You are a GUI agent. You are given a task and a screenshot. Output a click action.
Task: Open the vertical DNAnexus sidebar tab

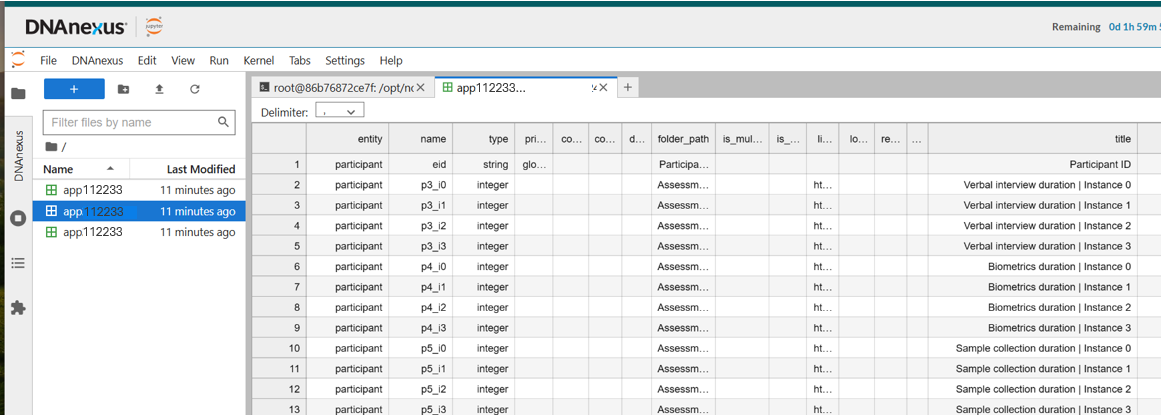click(18, 155)
